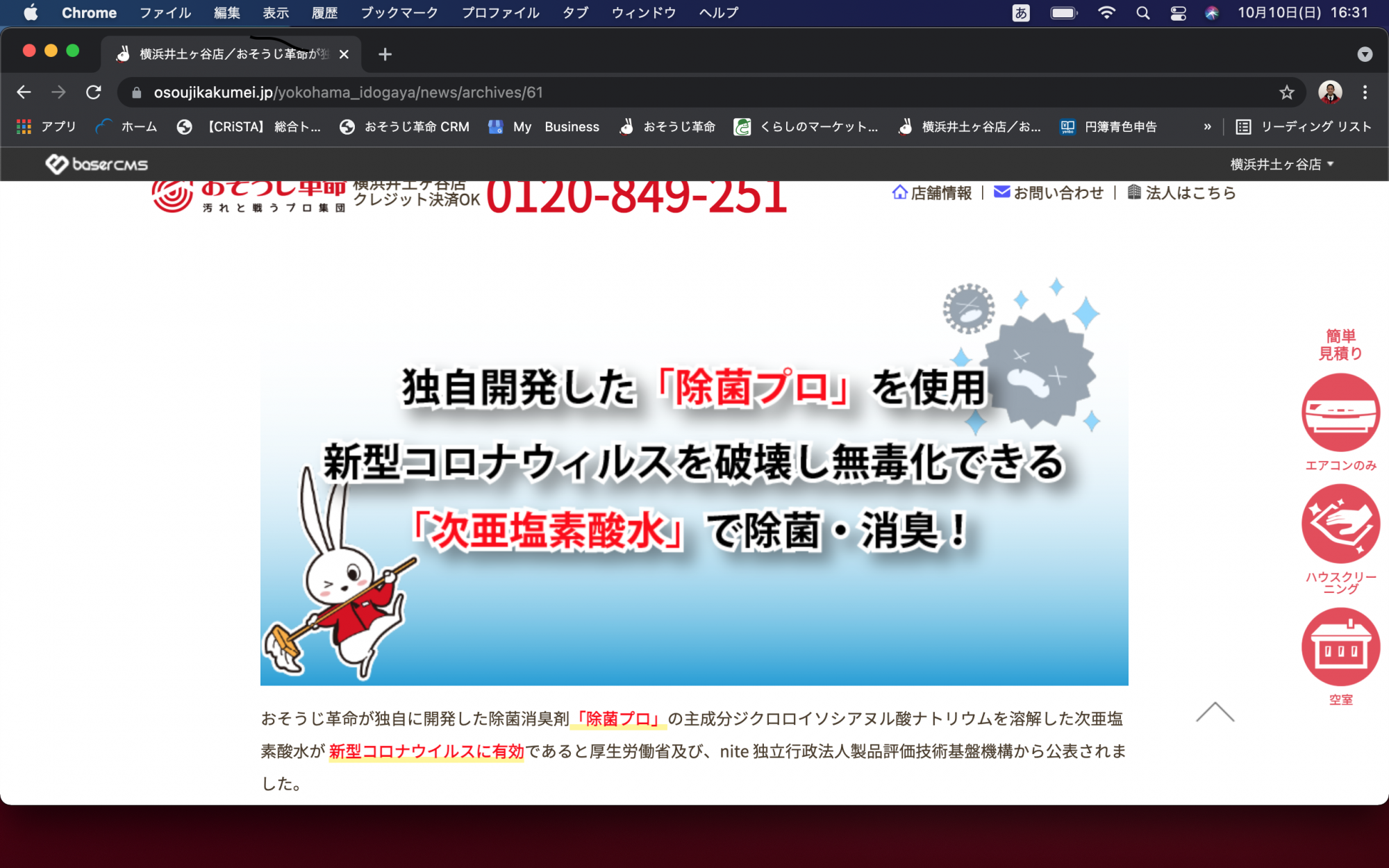Screen dimensions: 1389x868
Task: Click the scroll-to-top arrow icon
Action: pyautogui.click(x=1215, y=712)
